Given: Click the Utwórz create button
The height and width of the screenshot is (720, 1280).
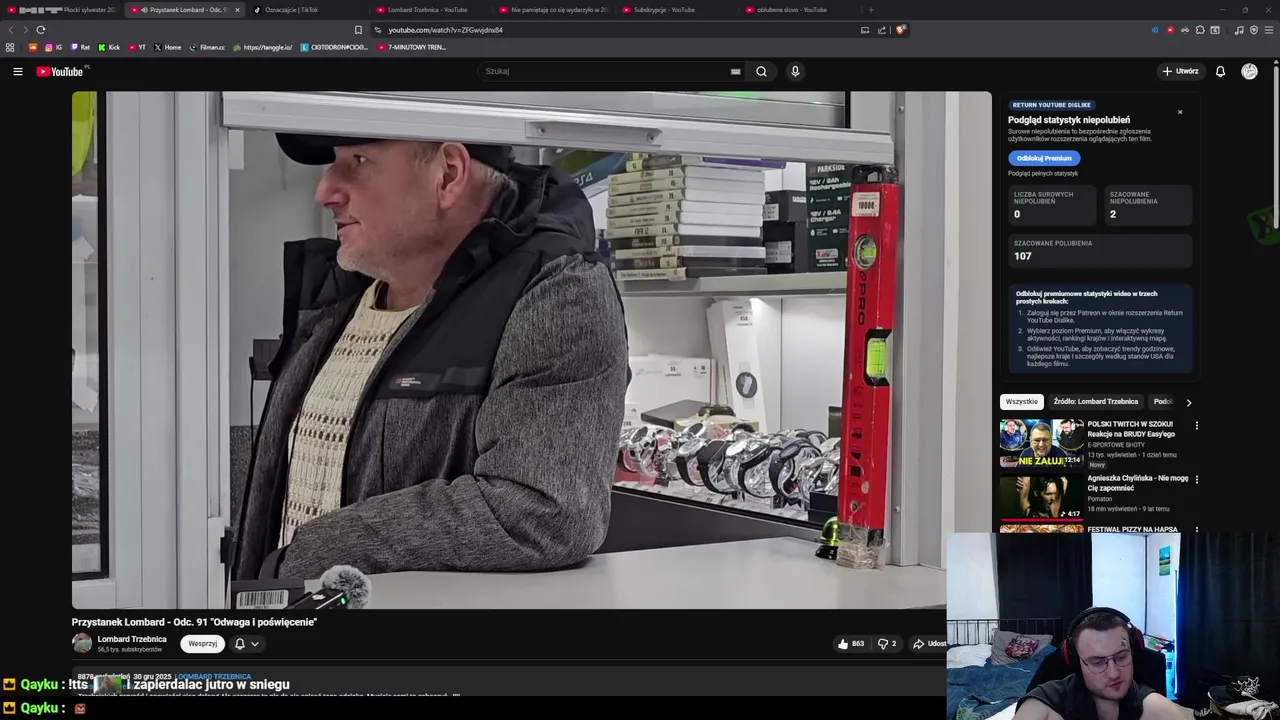Looking at the screenshot, I should coord(1180,71).
